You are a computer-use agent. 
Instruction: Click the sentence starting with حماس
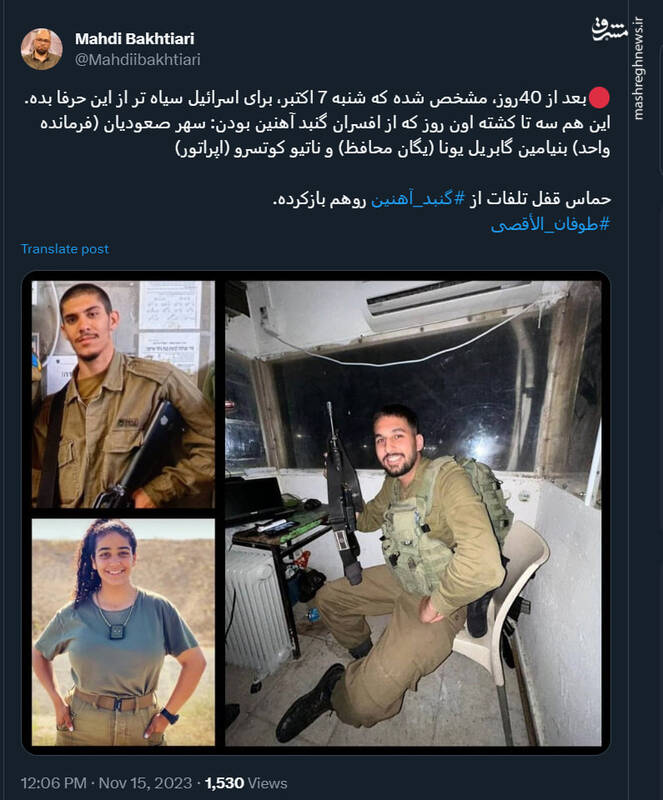point(442,198)
